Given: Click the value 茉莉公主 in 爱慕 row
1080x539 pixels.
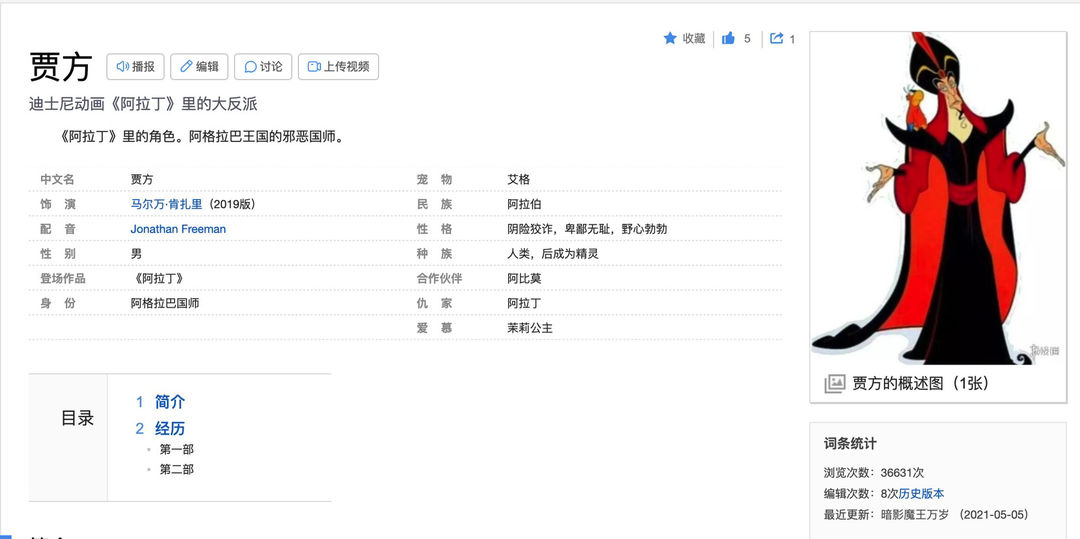Looking at the screenshot, I should pyautogui.click(x=530, y=328).
